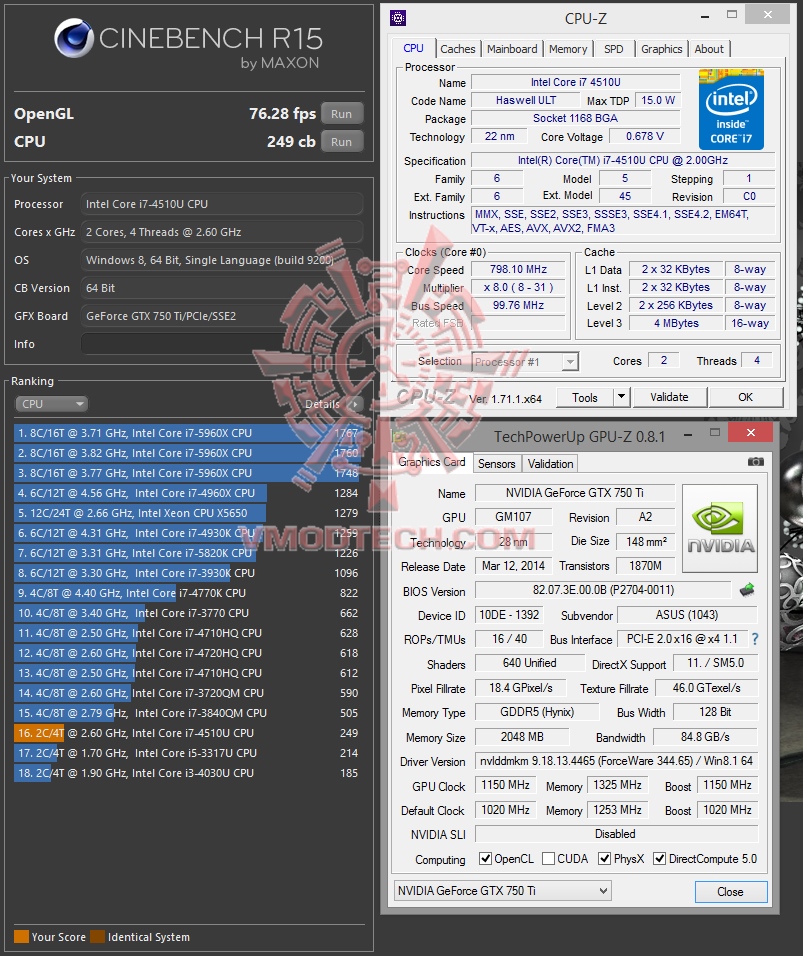Viewport: 803px width, 956px height.
Task: Toggle the OpenCL checkbox in GPU-Z
Action: tap(485, 858)
